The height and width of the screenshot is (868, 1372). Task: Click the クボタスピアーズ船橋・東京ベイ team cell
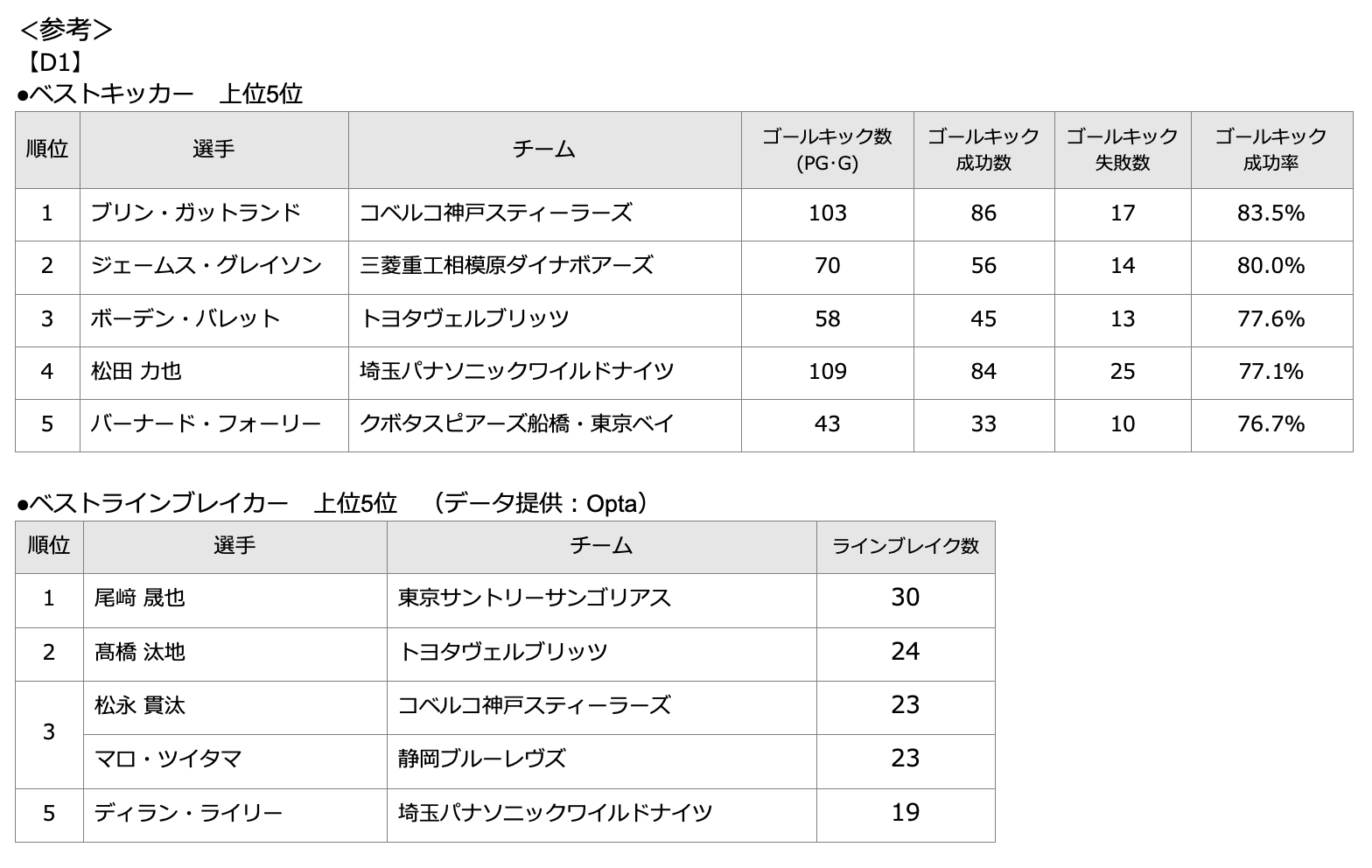point(517,423)
